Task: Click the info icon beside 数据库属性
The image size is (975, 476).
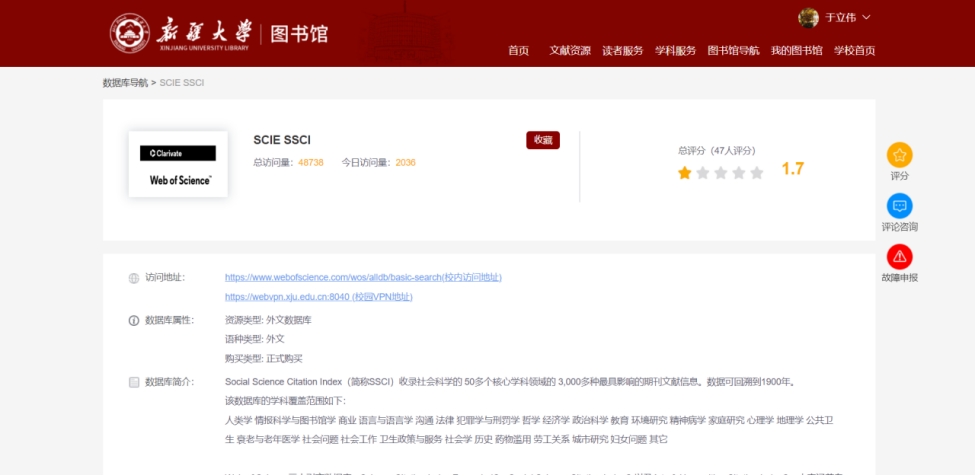Action: click(134, 321)
